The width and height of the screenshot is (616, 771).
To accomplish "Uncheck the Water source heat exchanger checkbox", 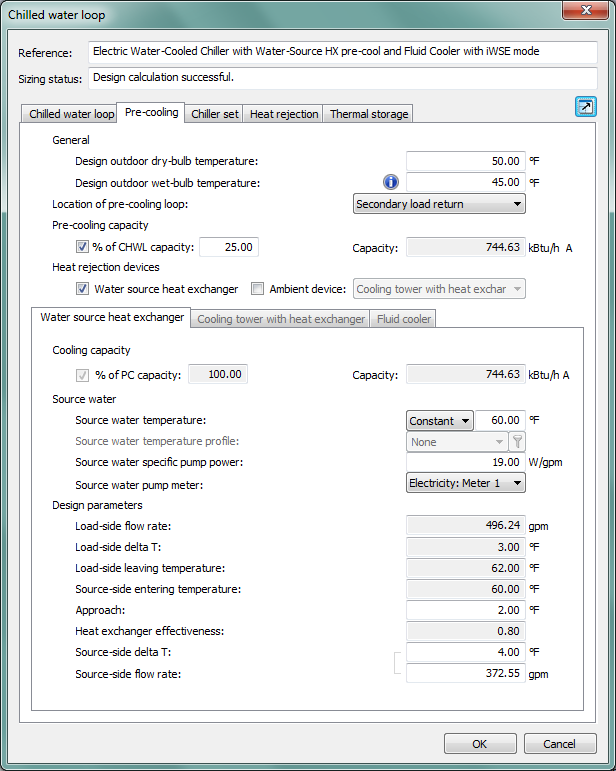I will (82, 289).
